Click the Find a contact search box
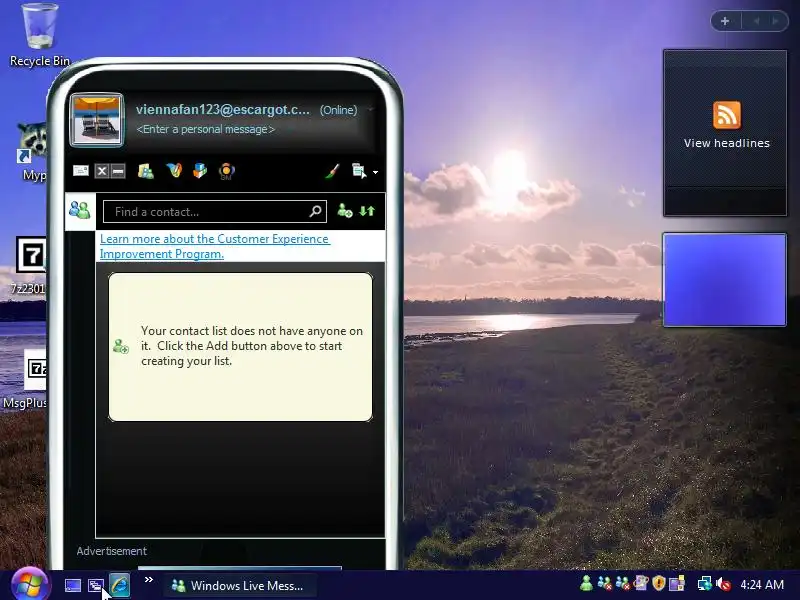800x600 pixels. [214, 212]
